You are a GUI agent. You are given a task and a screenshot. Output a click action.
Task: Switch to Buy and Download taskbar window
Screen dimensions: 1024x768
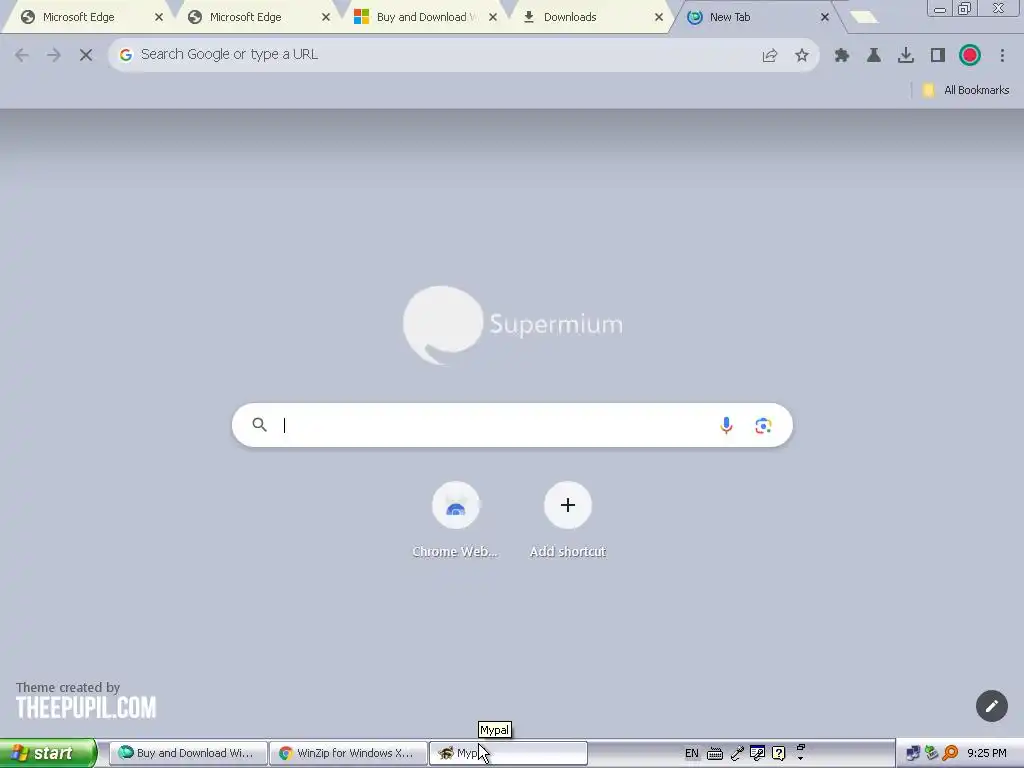pos(188,753)
